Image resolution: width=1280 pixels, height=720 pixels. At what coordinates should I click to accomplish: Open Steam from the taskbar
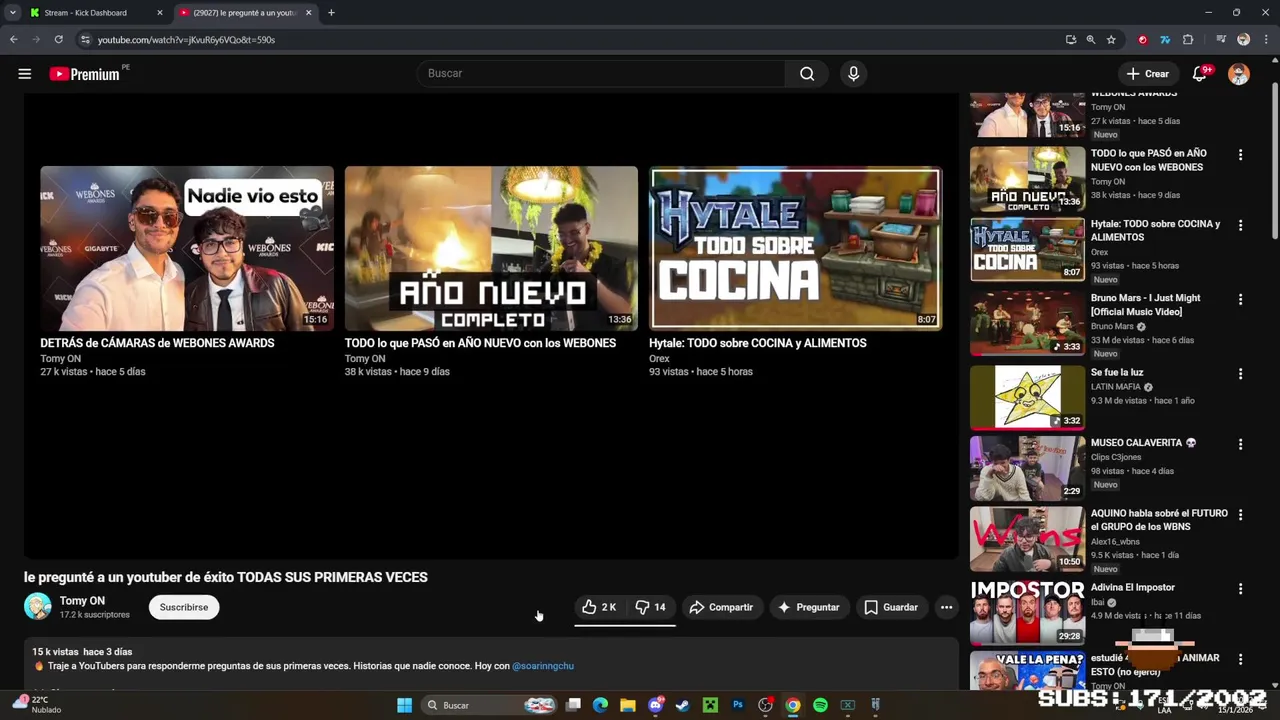point(682,705)
